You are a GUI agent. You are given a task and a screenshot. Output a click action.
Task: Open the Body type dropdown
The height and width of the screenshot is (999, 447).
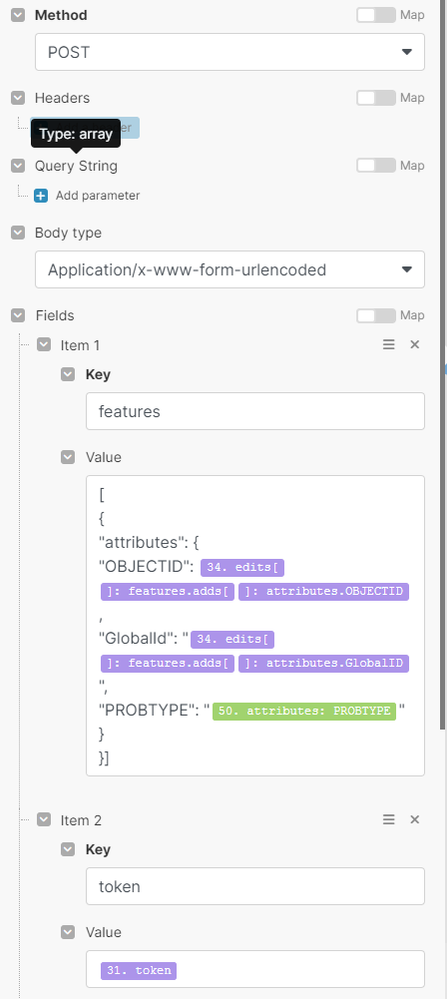pyautogui.click(x=230, y=270)
